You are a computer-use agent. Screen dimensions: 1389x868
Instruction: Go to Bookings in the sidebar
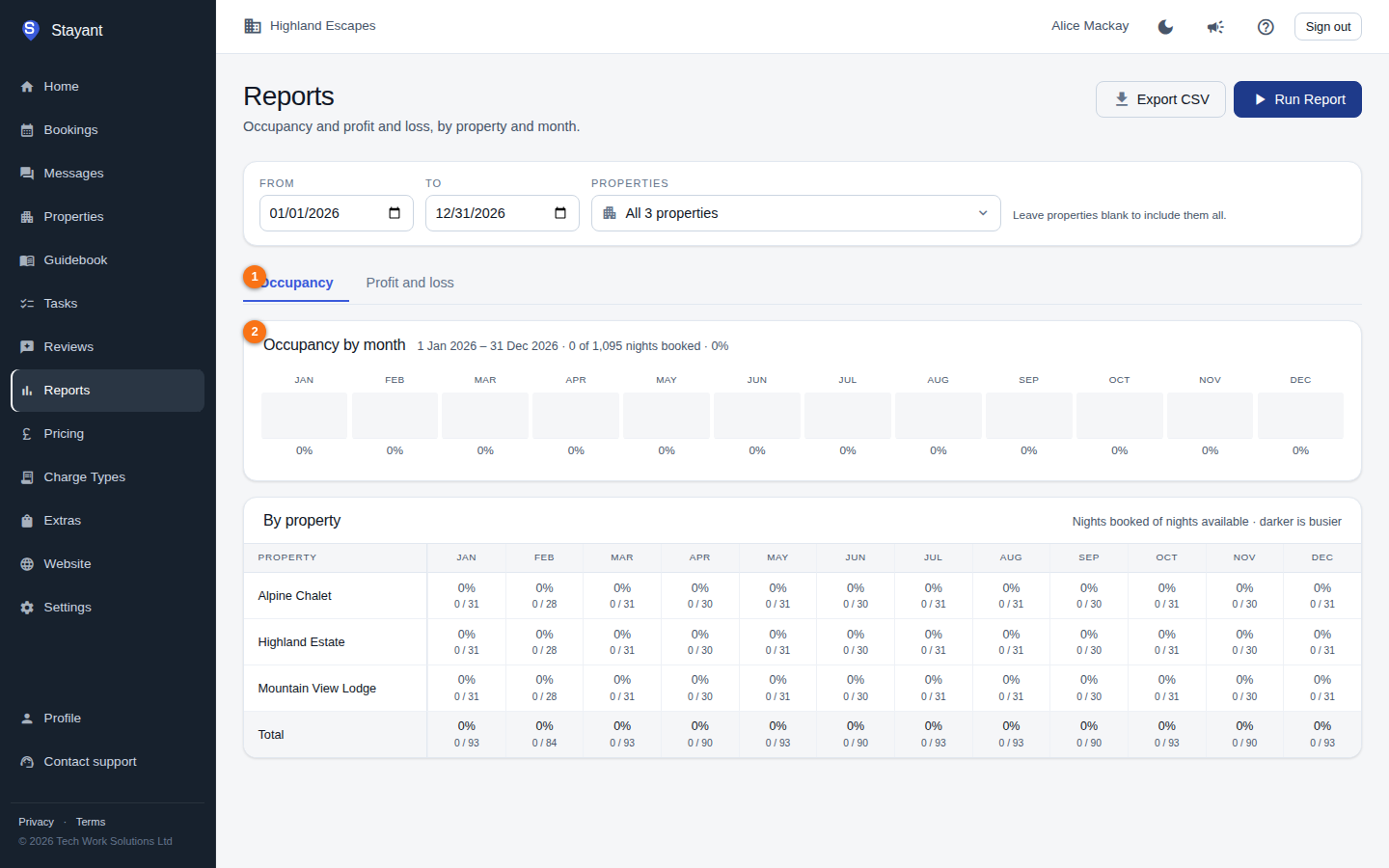coord(107,130)
